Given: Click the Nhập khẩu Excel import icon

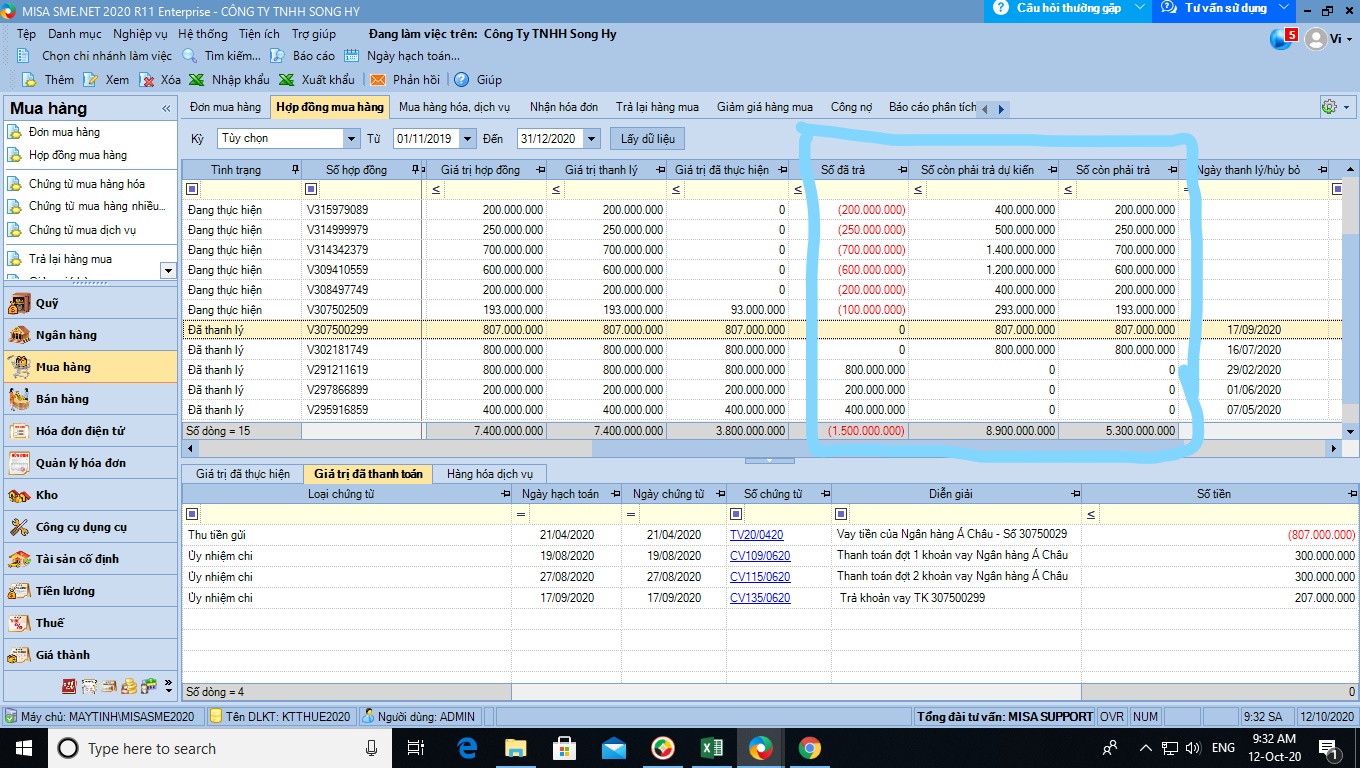Looking at the screenshot, I should 197,80.
